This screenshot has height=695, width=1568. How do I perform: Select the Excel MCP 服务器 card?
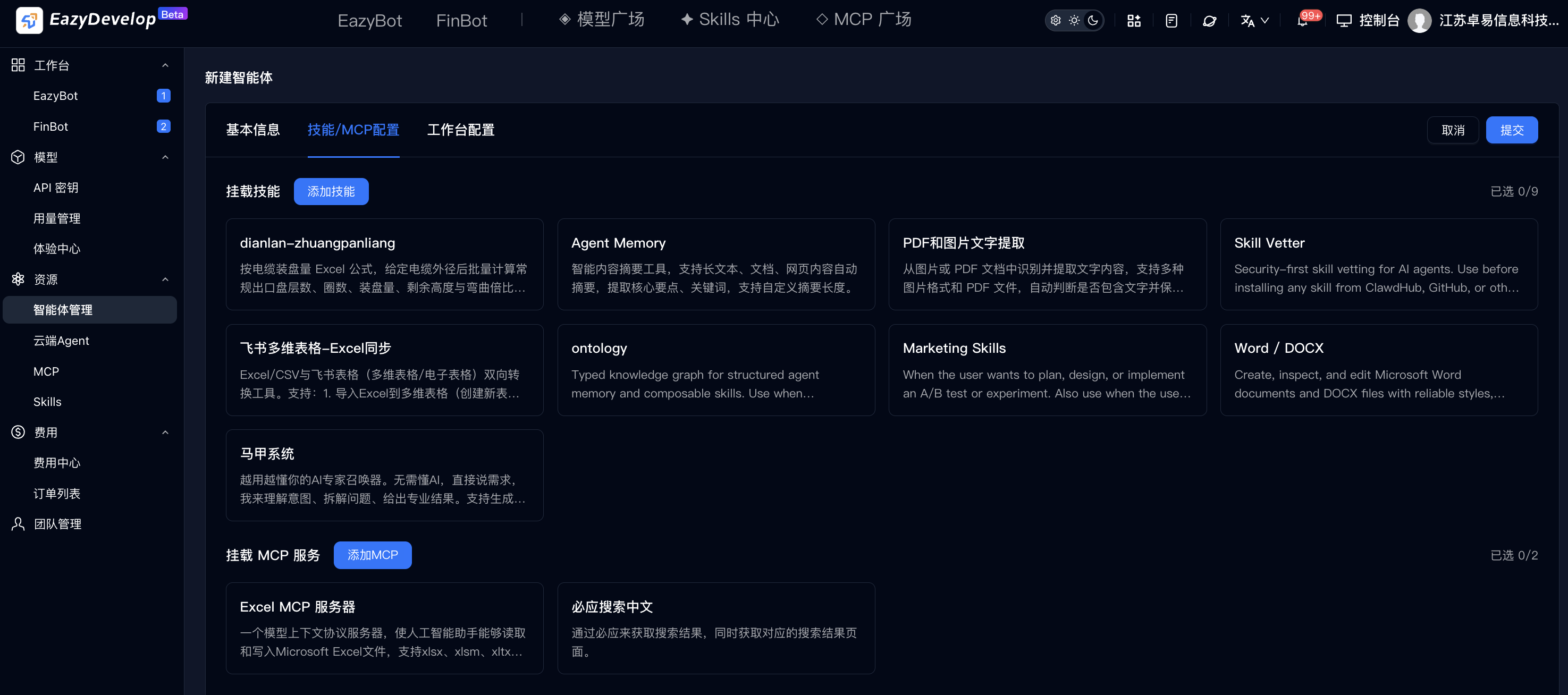pos(385,628)
